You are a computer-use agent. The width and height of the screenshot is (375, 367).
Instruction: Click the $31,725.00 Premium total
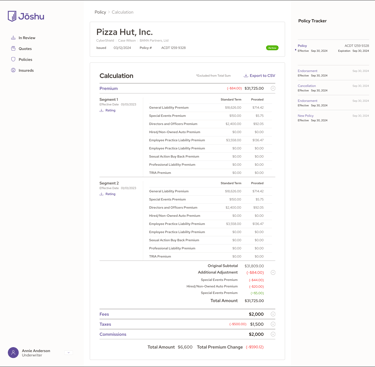pos(254,88)
